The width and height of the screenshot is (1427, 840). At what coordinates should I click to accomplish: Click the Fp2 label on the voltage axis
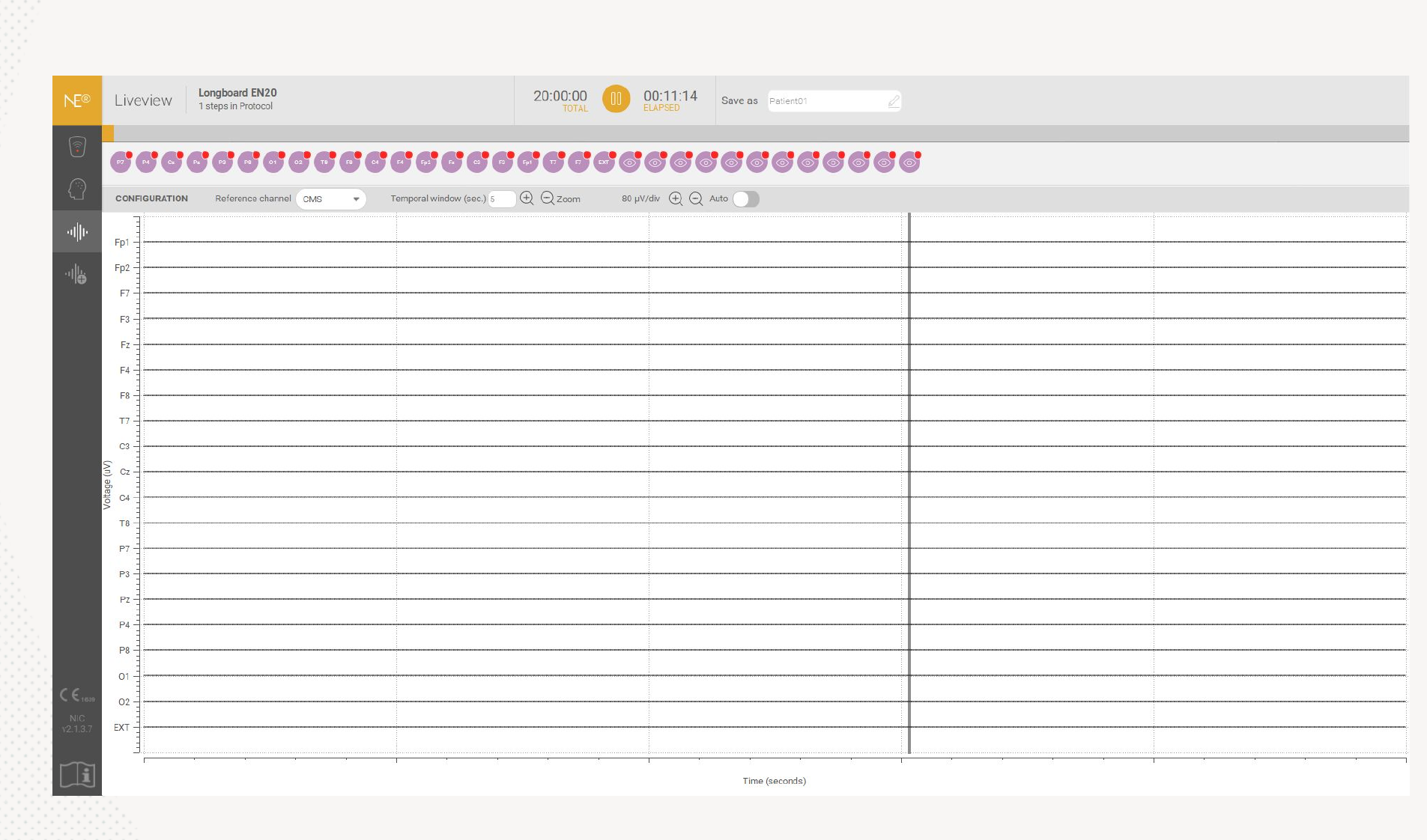pyautogui.click(x=122, y=268)
